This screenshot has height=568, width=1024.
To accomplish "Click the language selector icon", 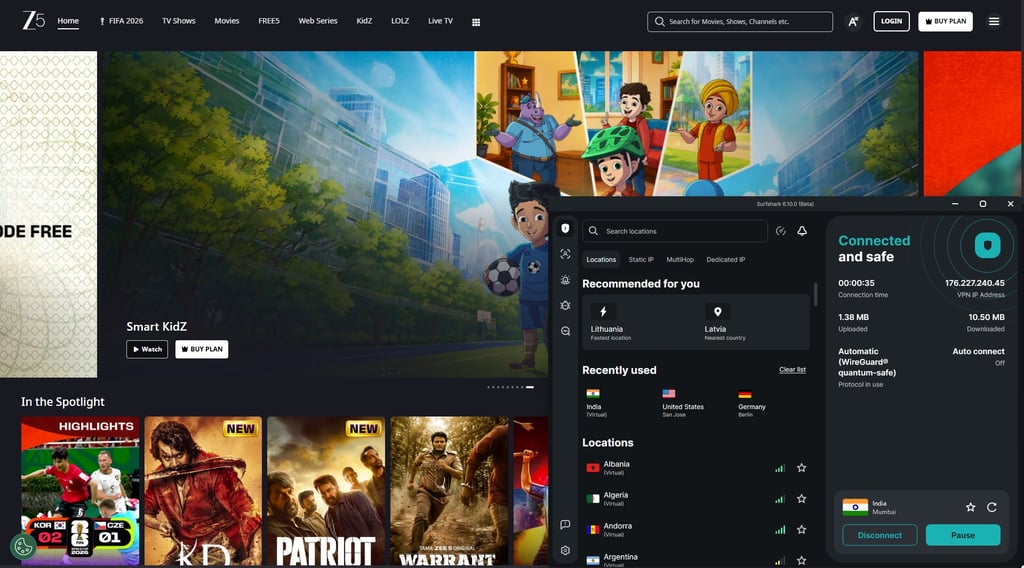I will coord(853,22).
